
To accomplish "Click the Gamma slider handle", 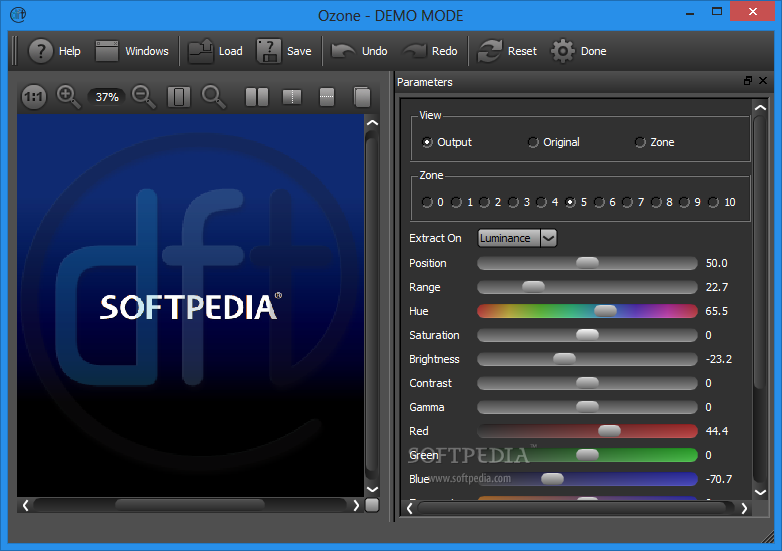I will 587,406.
